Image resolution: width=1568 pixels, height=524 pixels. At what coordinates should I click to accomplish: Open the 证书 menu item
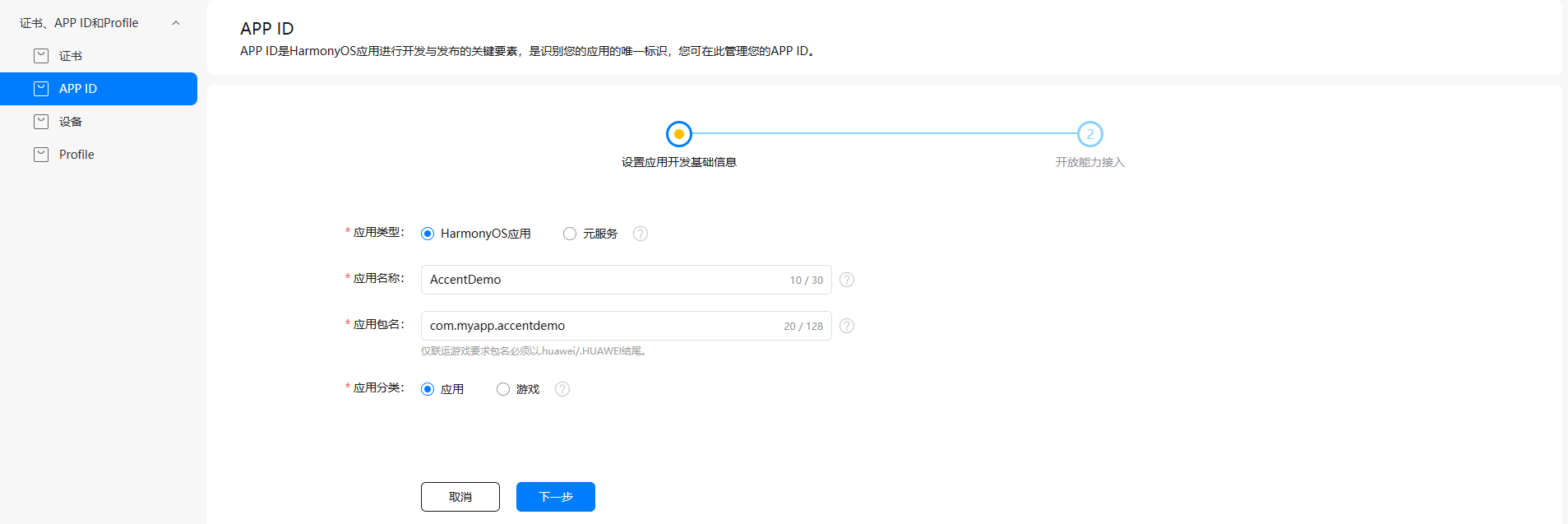click(x=99, y=56)
